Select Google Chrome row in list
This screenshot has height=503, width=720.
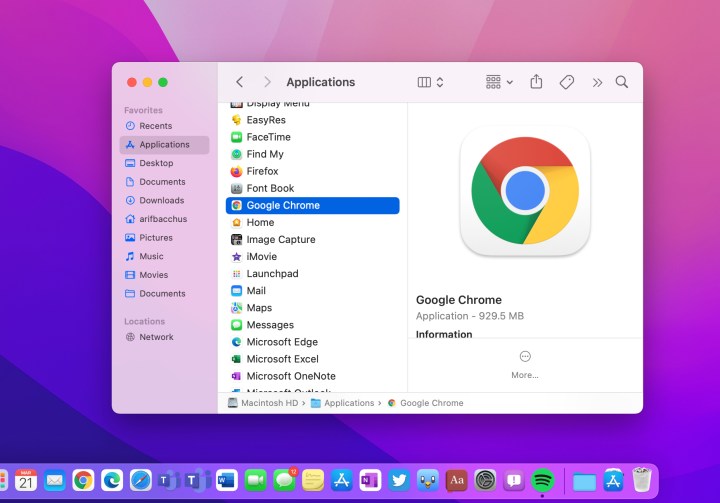pyautogui.click(x=313, y=205)
